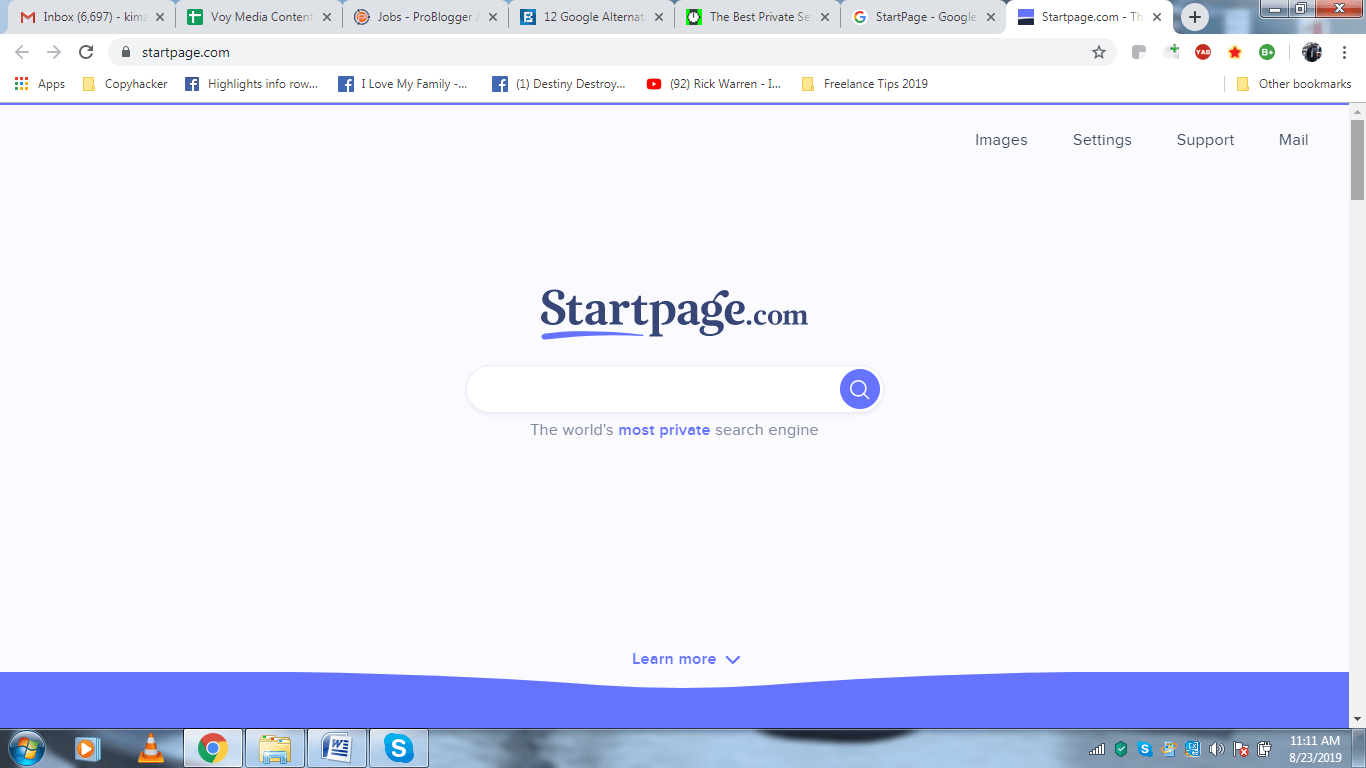Open the Skype system tray icon

point(1145,749)
